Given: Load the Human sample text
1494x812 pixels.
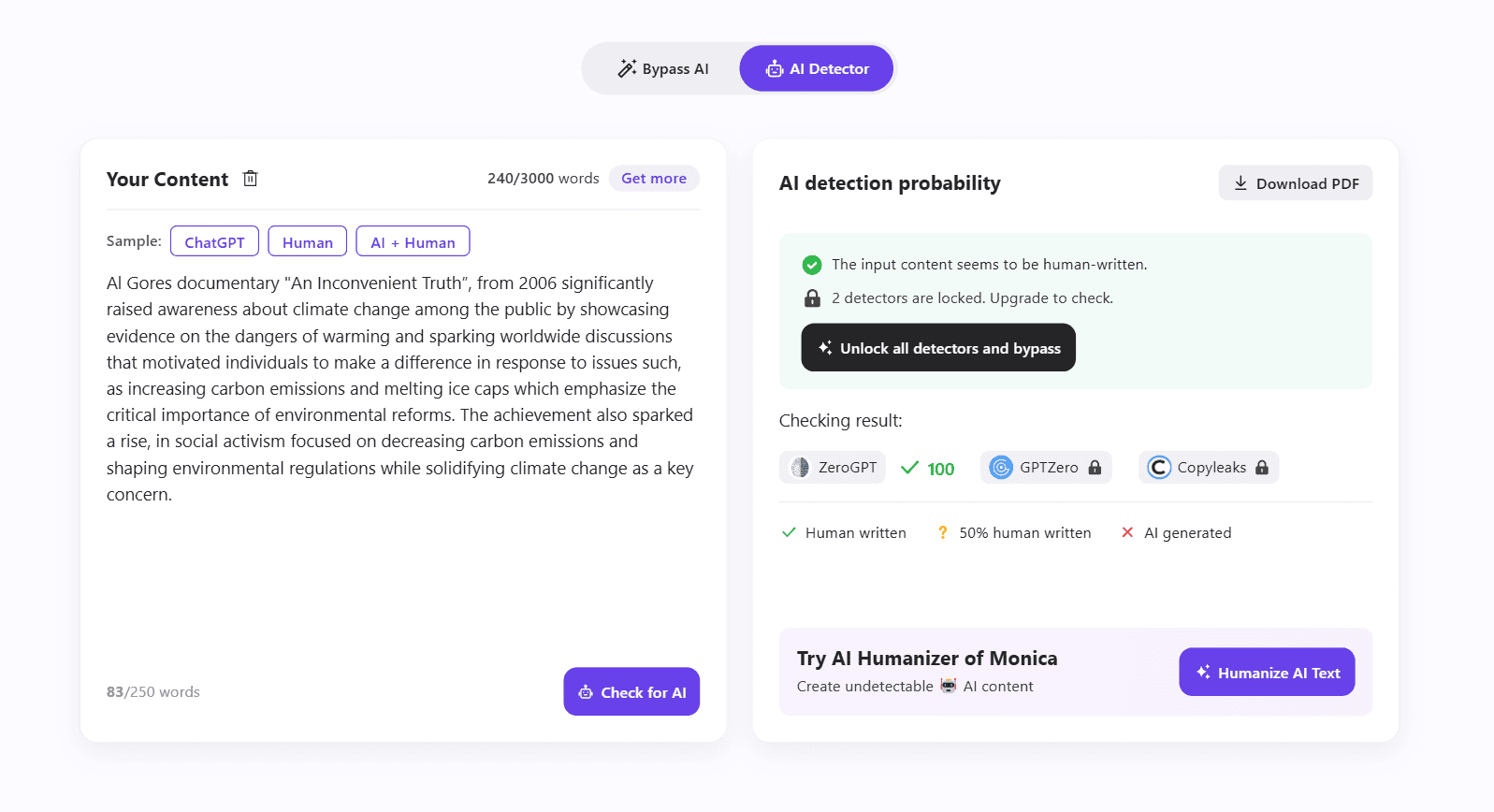Looking at the screenshot, I should click(x=308, y=242).
